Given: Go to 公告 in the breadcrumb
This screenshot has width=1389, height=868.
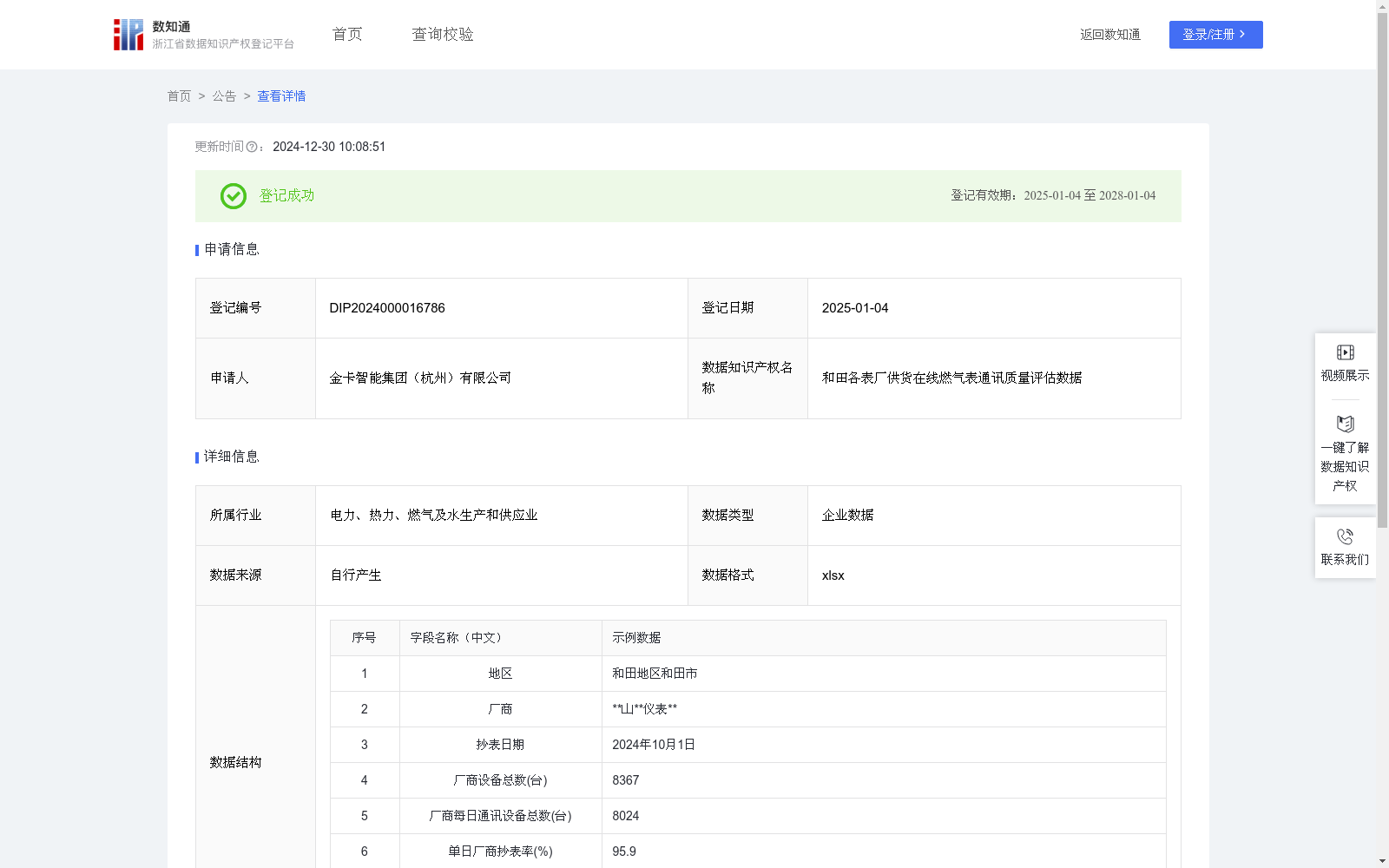Looking at the screenshot, I should pos(224,96).
